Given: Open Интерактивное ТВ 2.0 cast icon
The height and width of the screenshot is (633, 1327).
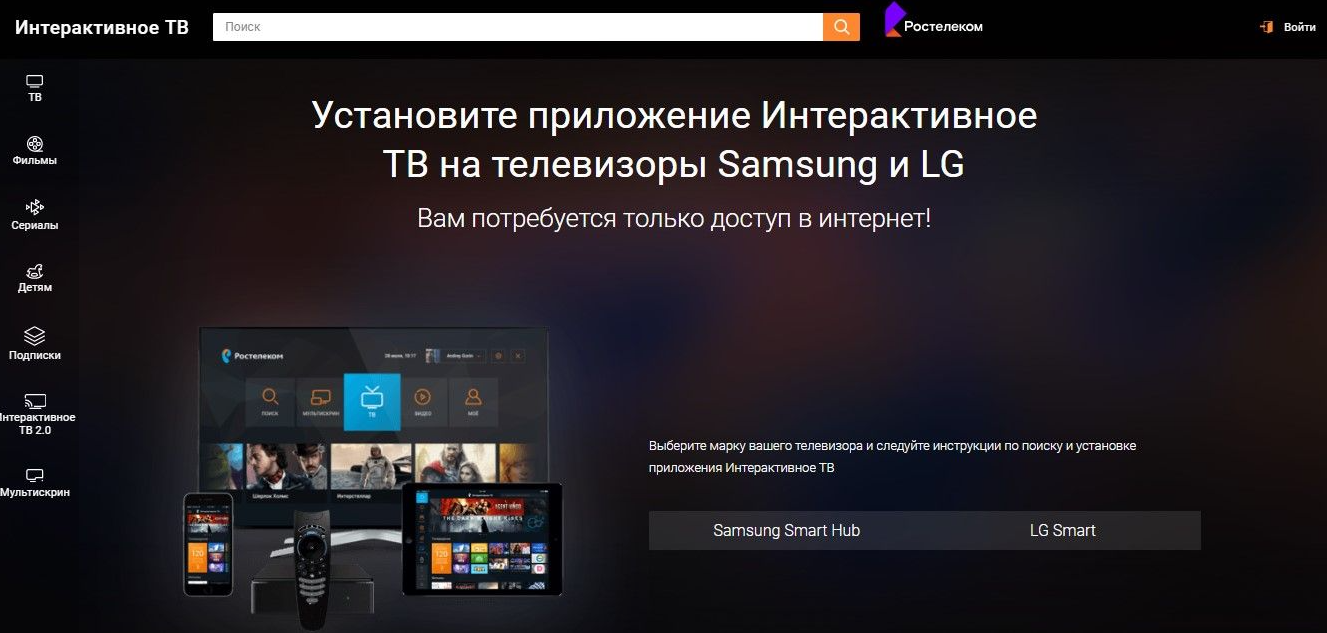Looking at the screenshot, I should 35,400.
